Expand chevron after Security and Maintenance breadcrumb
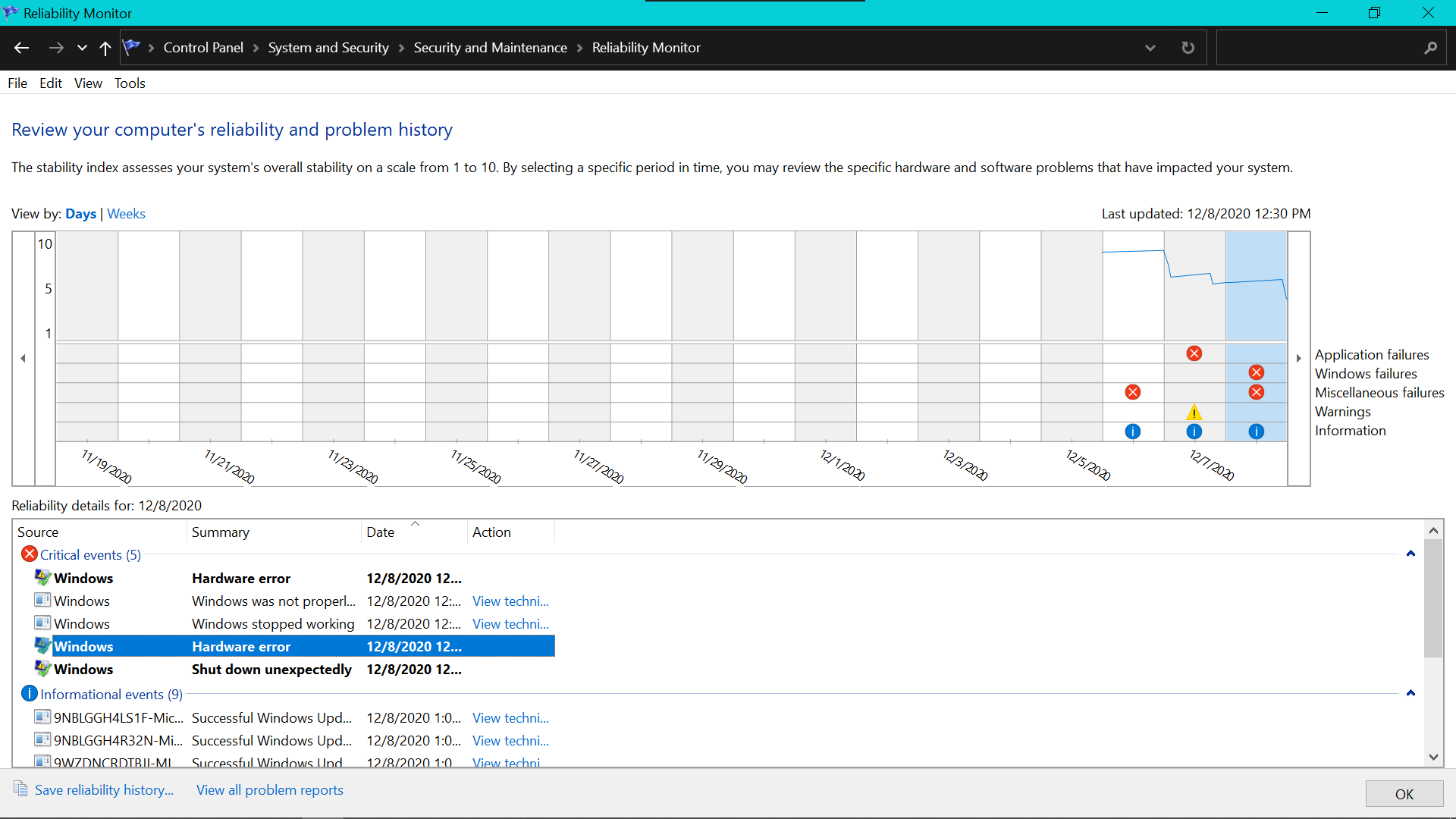The height and width of the screenshot is (819, 1456). tap(579, 48)
